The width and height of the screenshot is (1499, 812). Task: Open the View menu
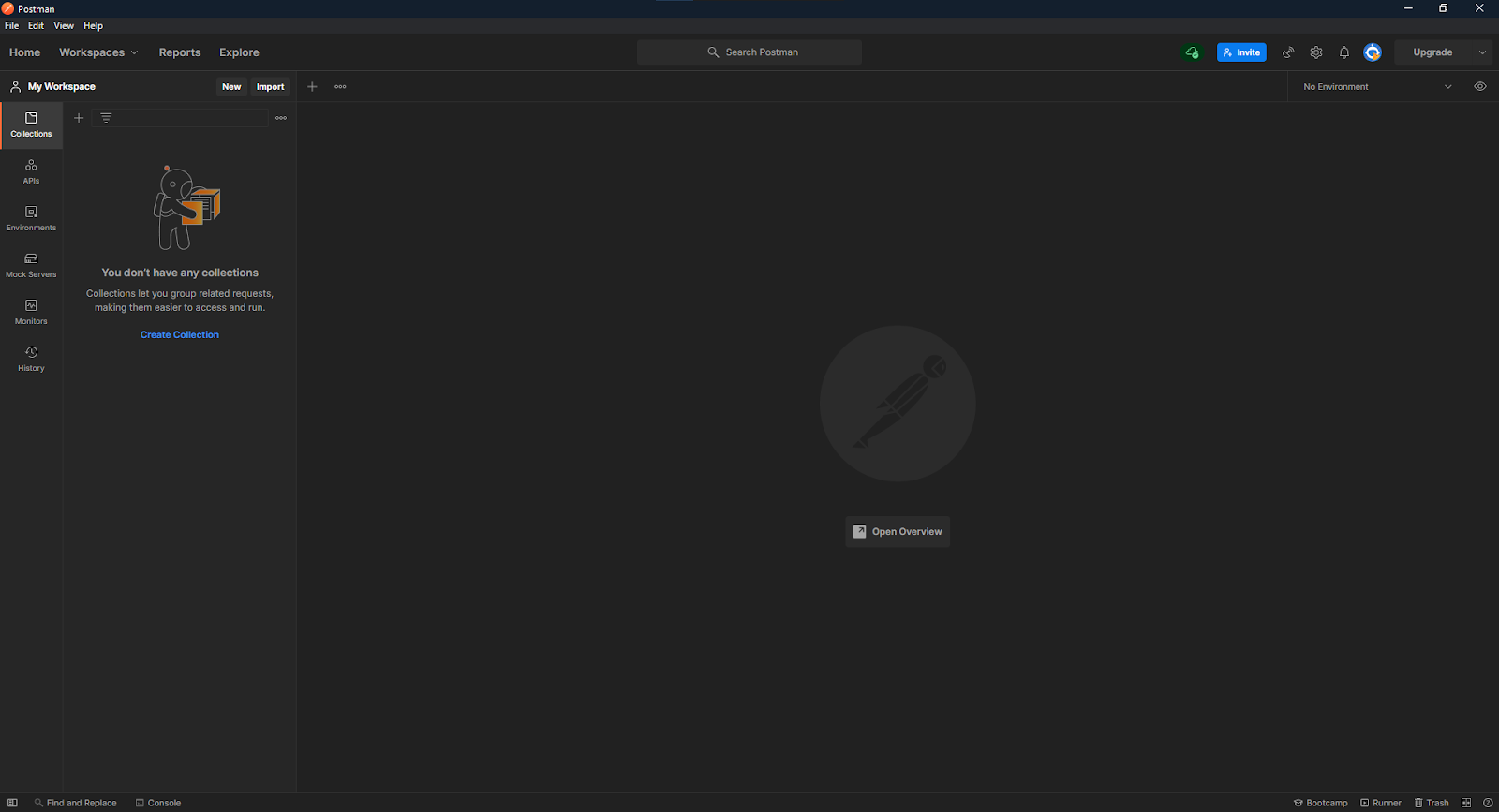pyautogui.click(x=64, y=26)
